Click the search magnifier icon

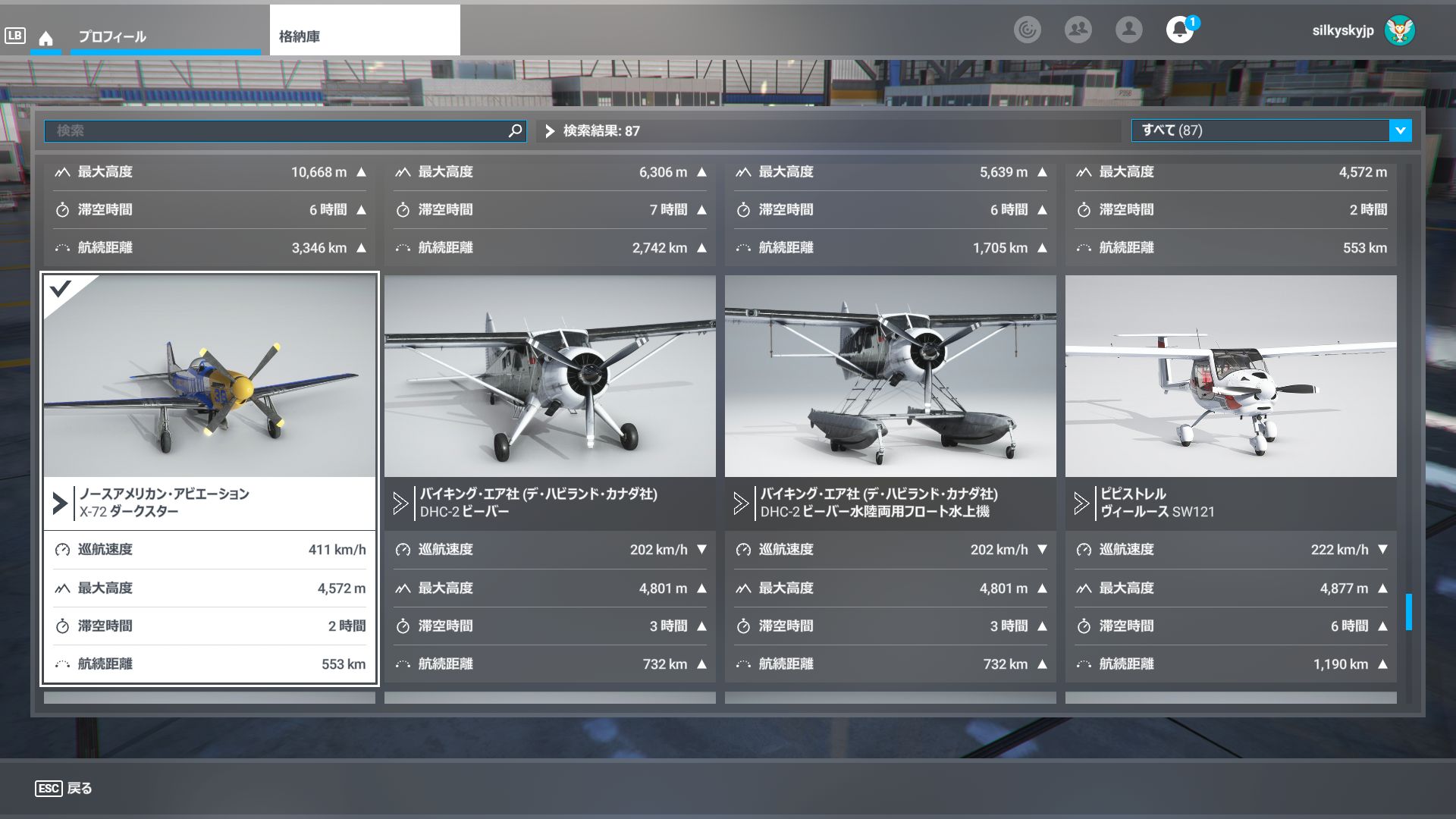click(515, 130)
